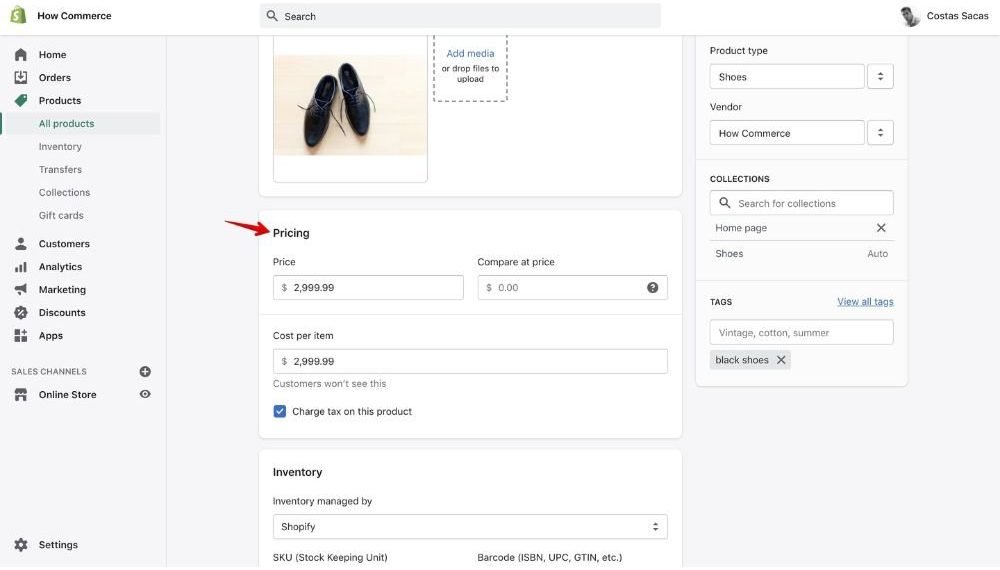Go to Discounts section
Viewport: 1000px width, 570px height.
(x=62, y=312)
